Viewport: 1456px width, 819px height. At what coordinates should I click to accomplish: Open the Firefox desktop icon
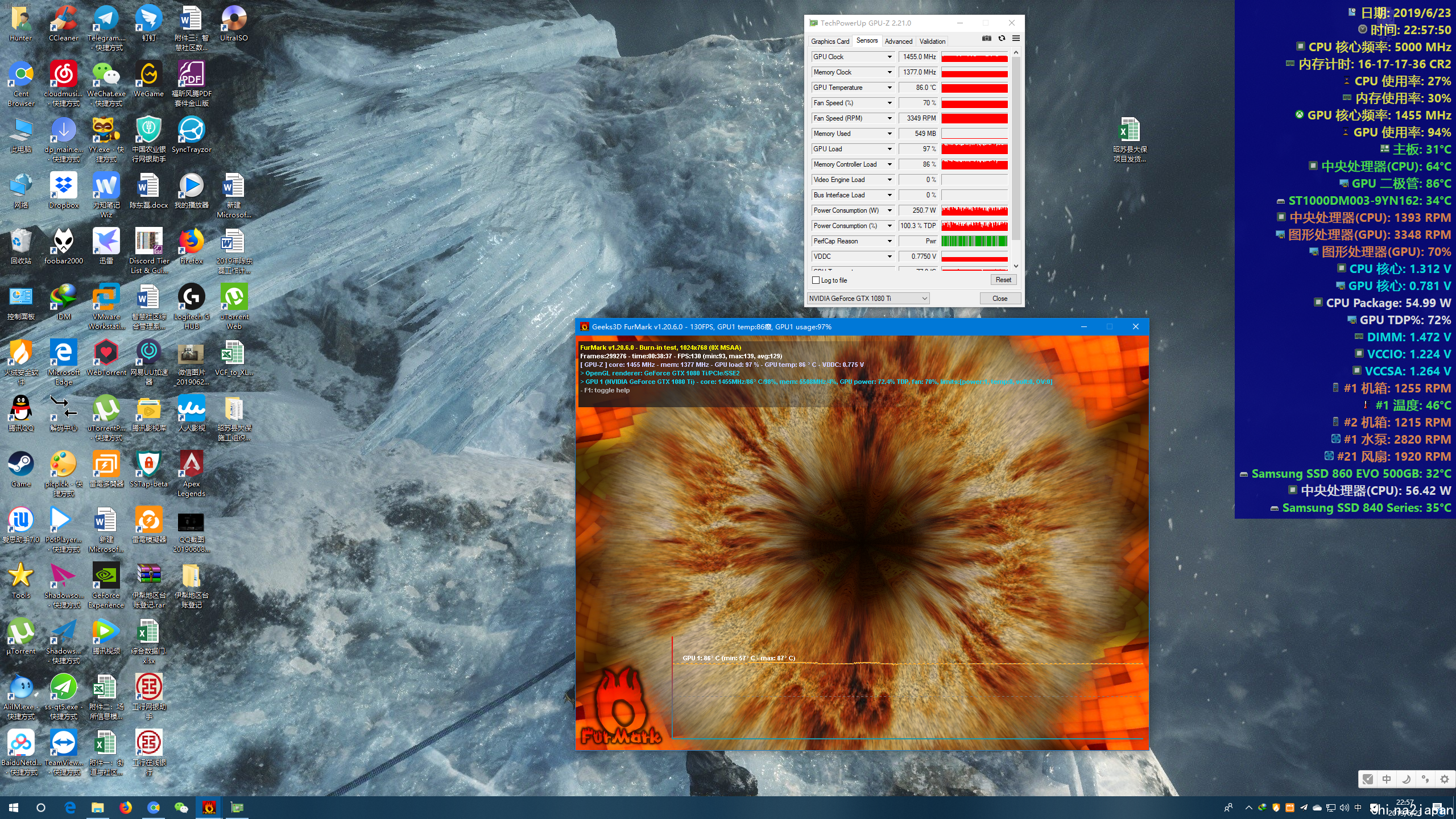pyautogui.click(x=191, y=246)
